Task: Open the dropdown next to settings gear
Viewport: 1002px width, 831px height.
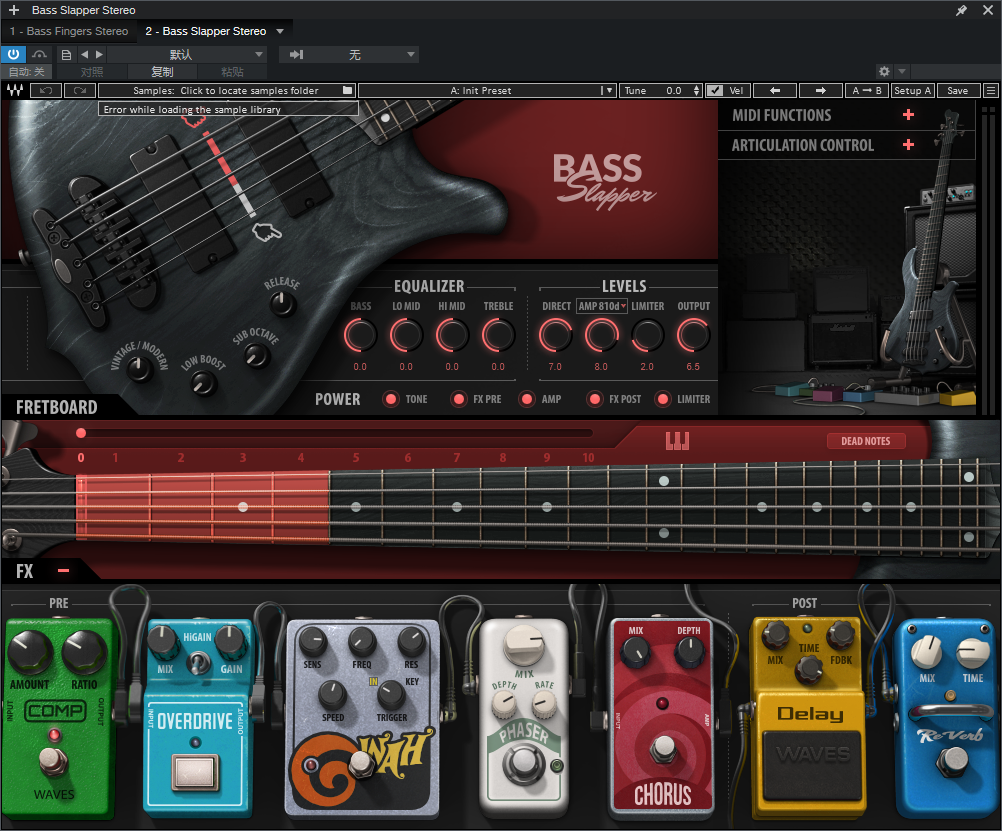Action: [902, 72]
